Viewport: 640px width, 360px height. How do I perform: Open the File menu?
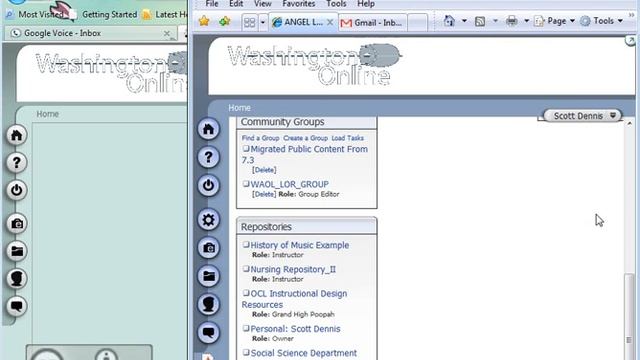point(212,4)
